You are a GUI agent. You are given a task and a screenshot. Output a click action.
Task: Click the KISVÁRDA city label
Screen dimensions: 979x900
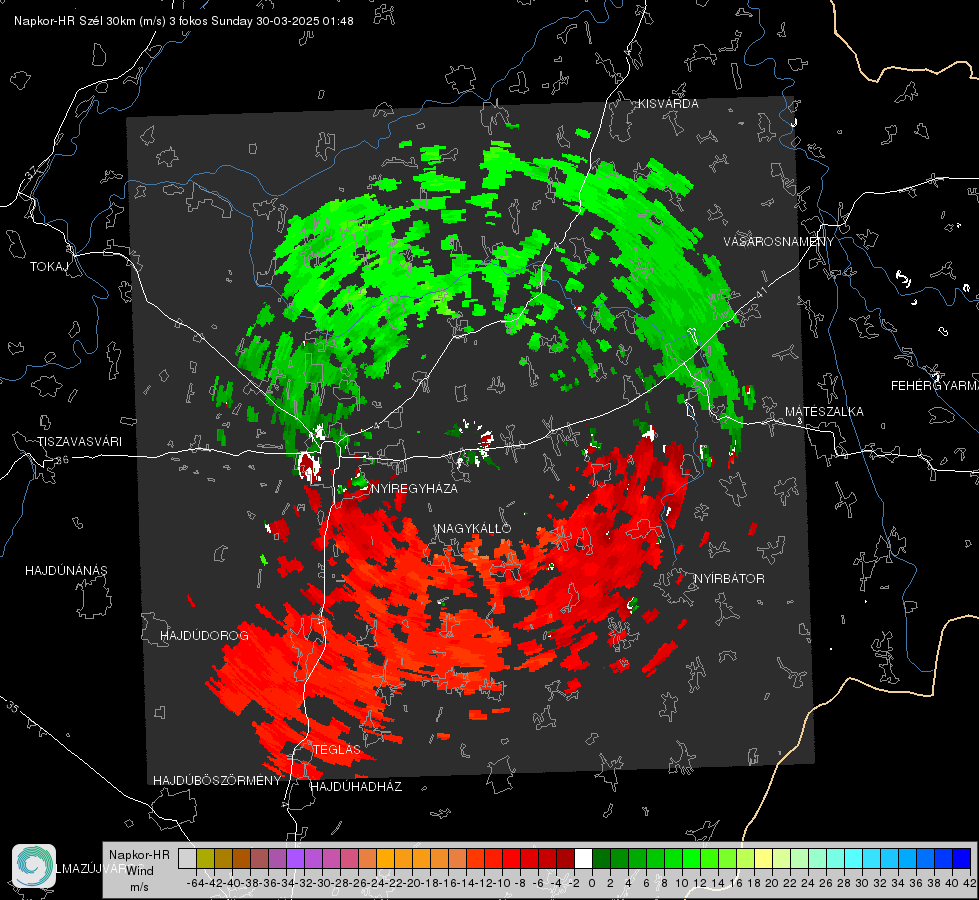[668, 104]
